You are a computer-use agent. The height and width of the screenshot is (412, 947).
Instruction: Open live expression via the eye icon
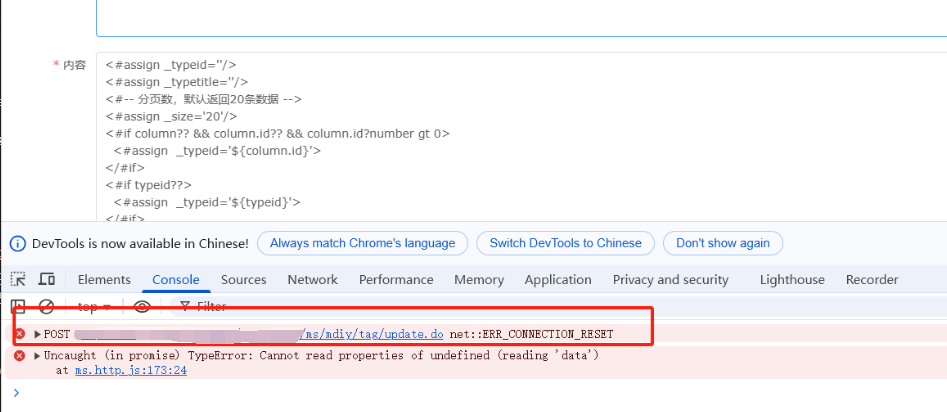142,307
